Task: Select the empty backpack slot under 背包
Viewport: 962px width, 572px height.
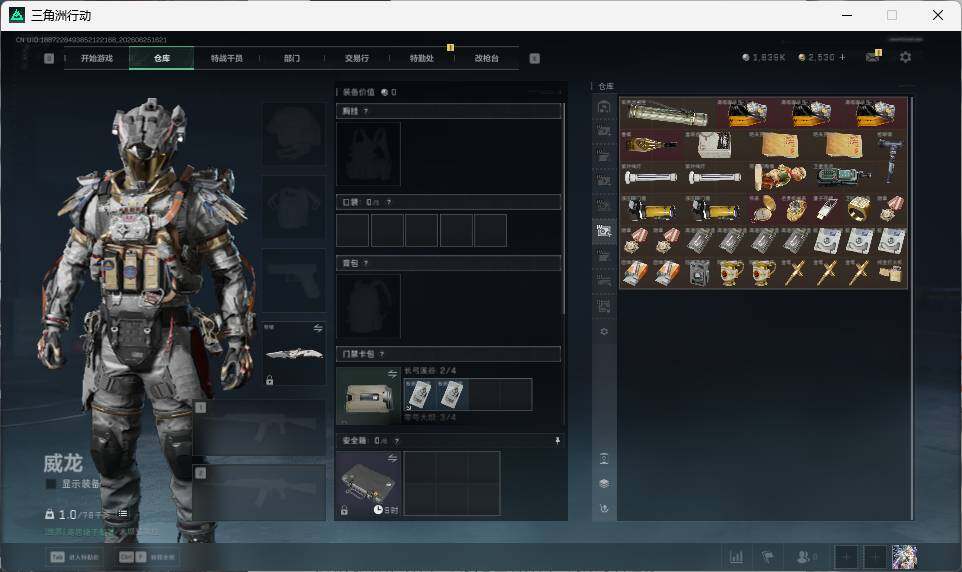Action: (x=368, y=306)
